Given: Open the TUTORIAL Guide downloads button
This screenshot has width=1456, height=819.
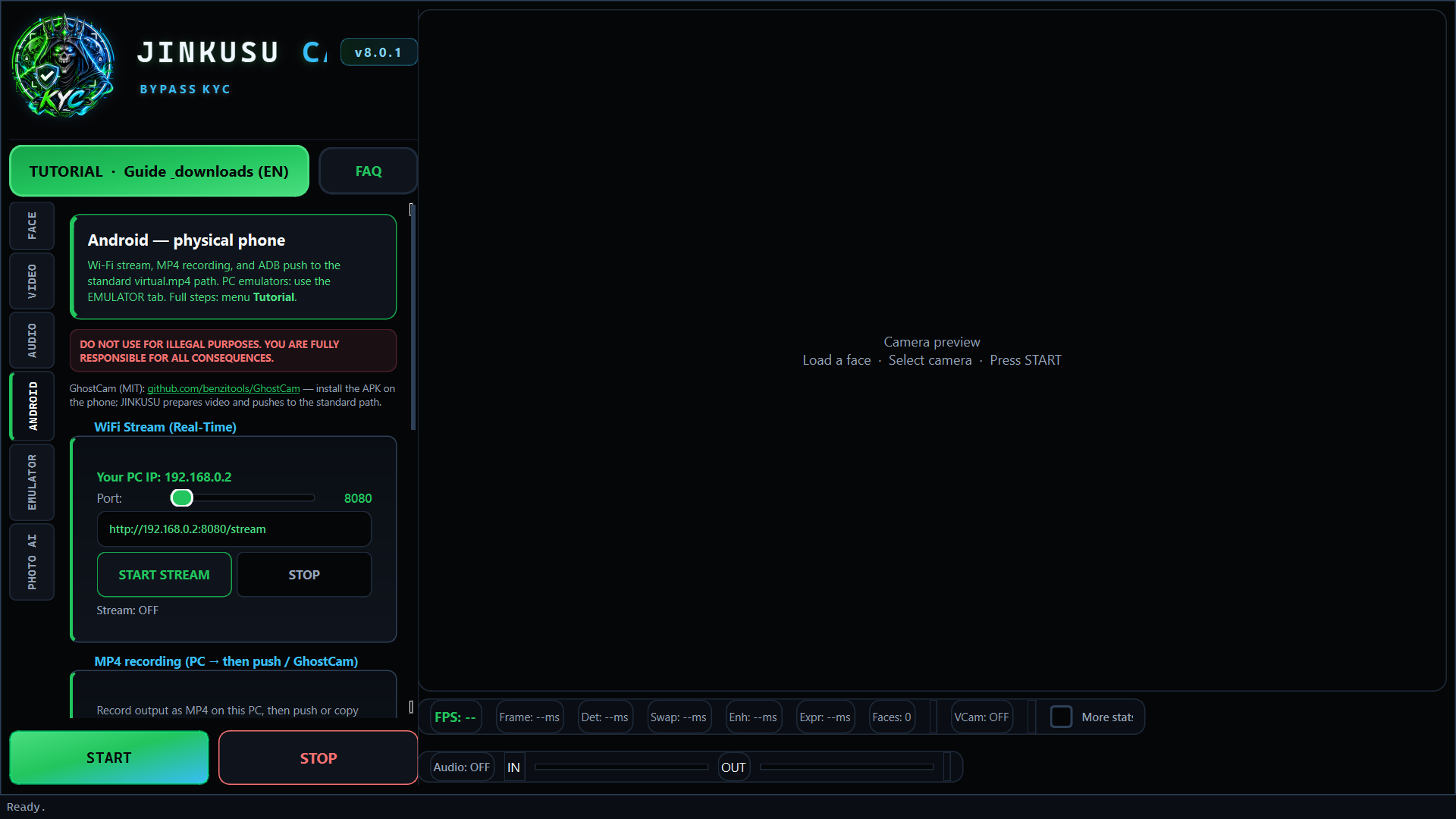Looking at the screenshot, I should 159,171.
